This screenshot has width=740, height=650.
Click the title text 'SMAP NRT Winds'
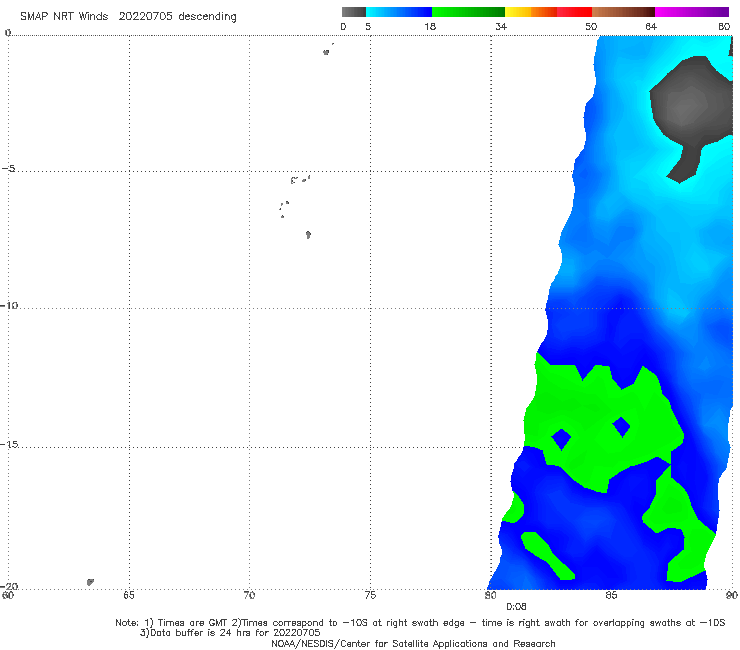(64, 16)
